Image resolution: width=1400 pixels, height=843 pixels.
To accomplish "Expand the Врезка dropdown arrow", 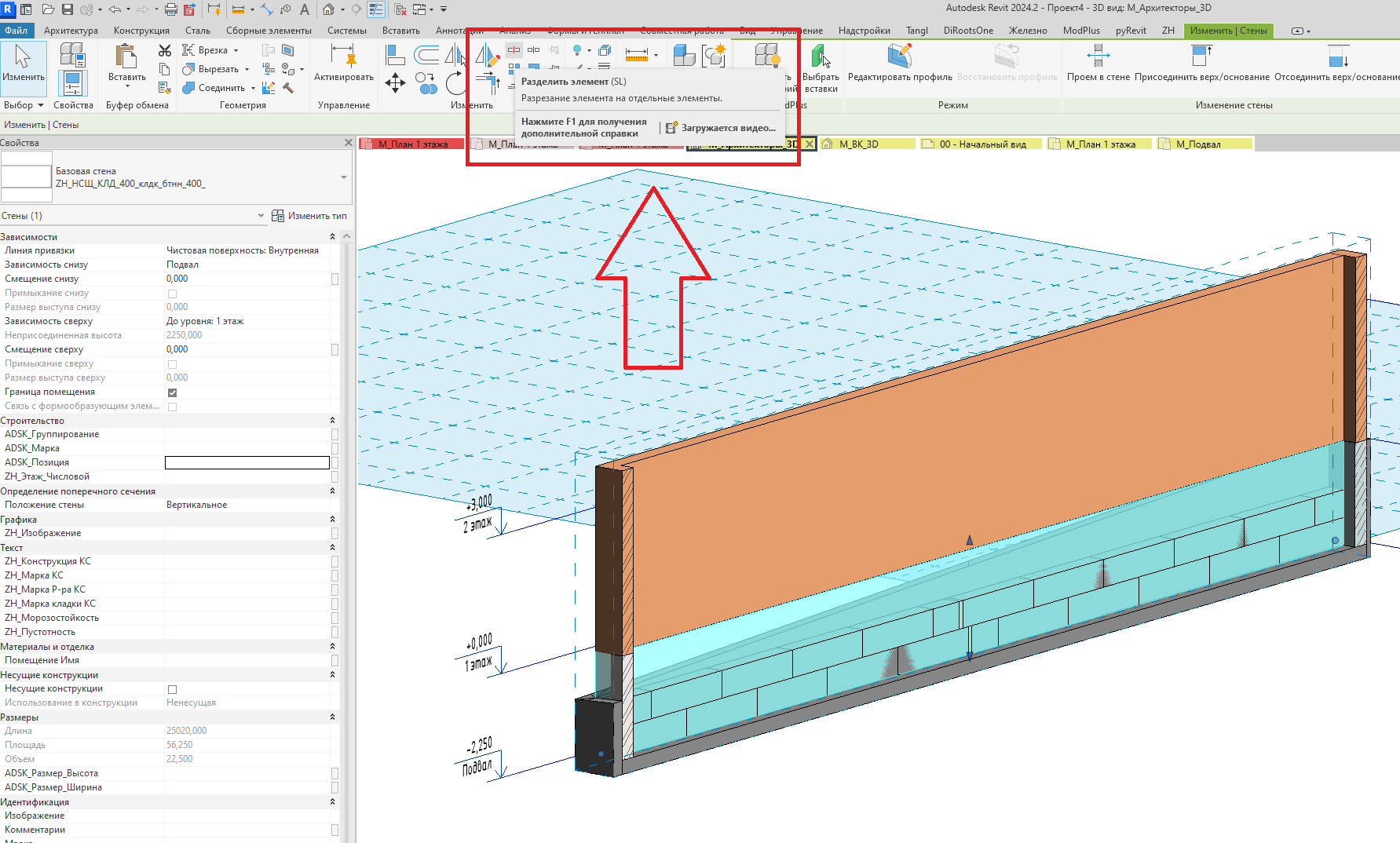I will click(236, 50).
